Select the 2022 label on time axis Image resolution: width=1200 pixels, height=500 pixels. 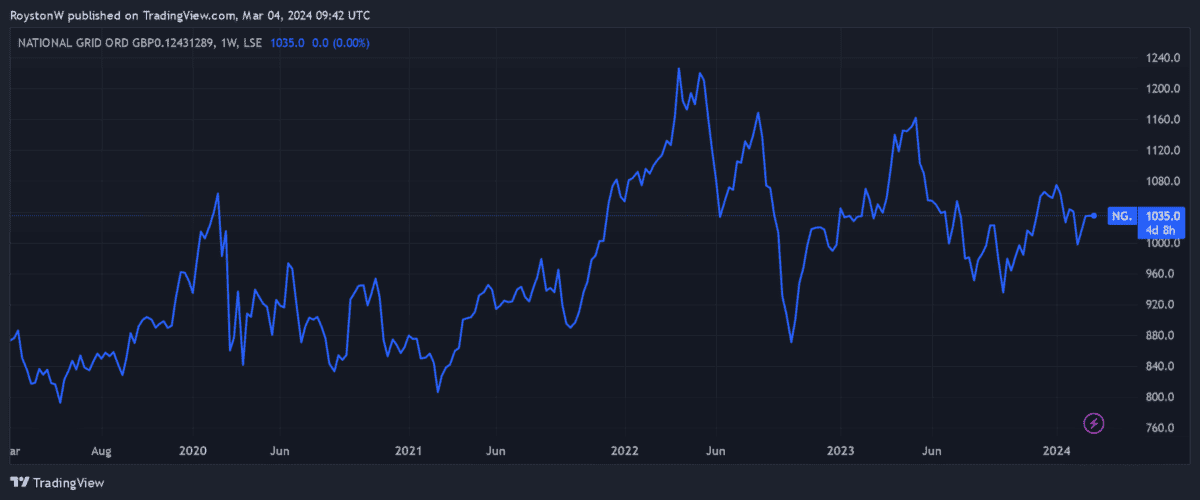625,452
